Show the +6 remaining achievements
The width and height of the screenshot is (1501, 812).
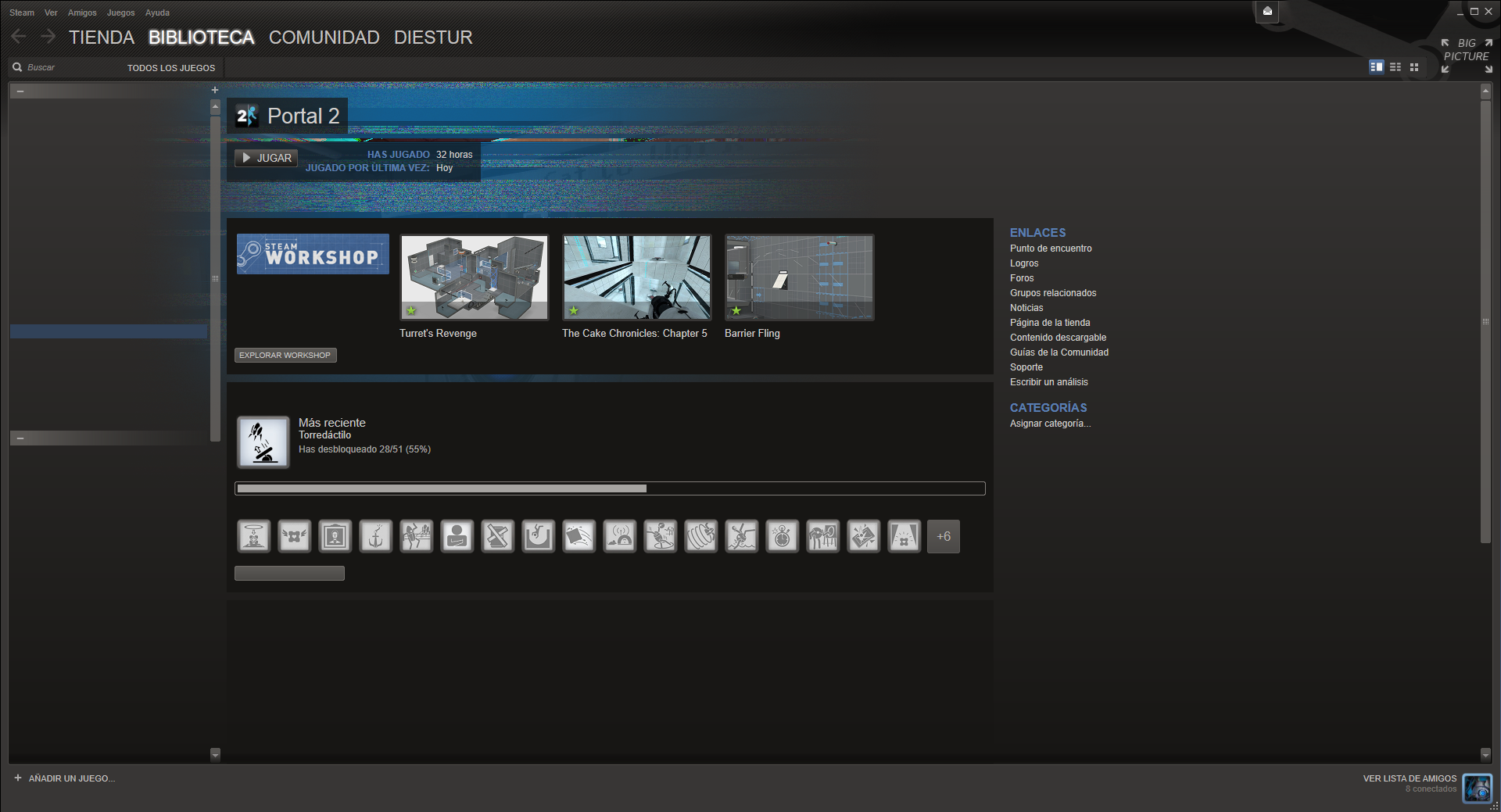click(944, 536)
